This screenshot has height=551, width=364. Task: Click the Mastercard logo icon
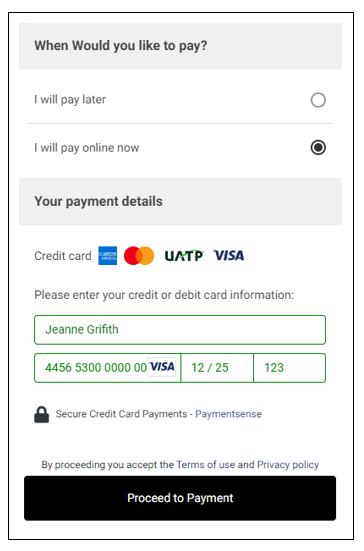pyautogui.click(x=139, y=255)
